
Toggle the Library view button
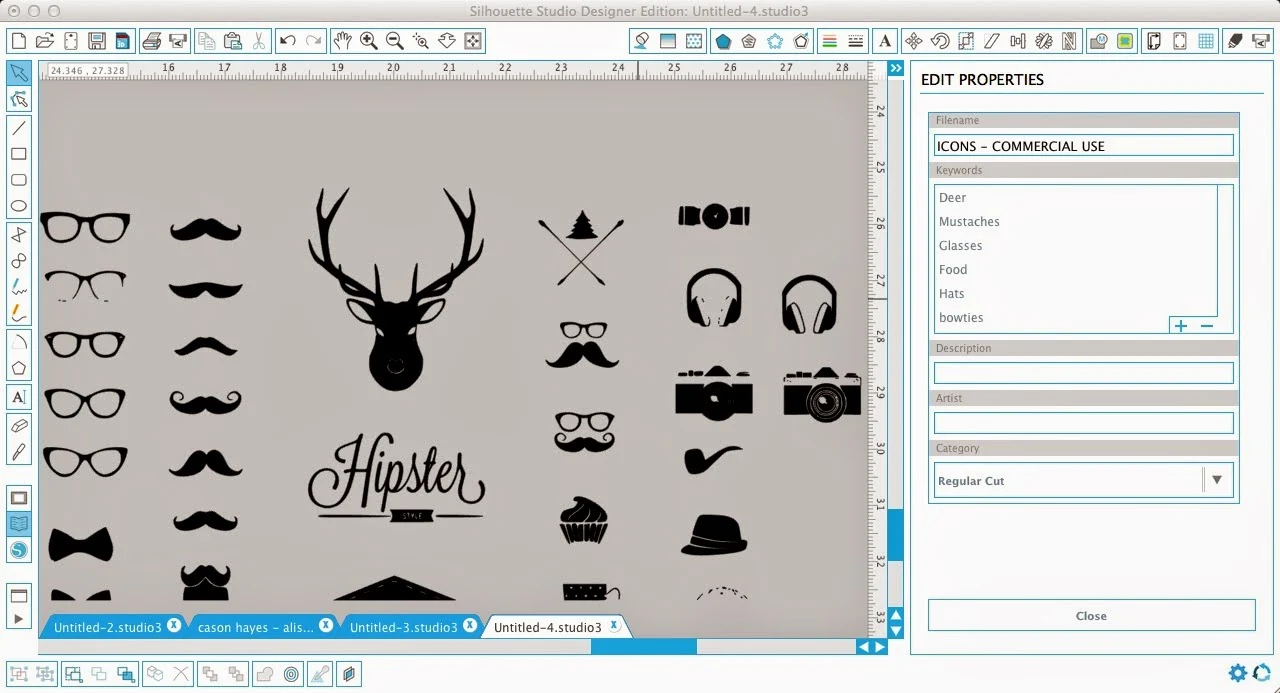coord(18,523)
